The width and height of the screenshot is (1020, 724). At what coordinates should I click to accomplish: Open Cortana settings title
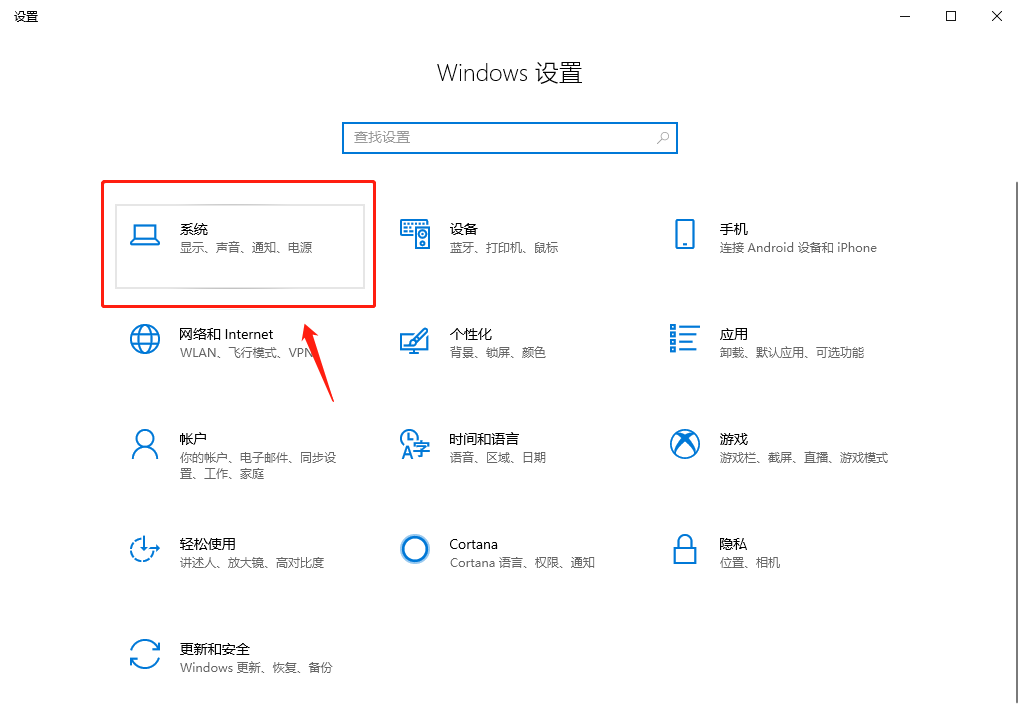click(x=473, y=544)
